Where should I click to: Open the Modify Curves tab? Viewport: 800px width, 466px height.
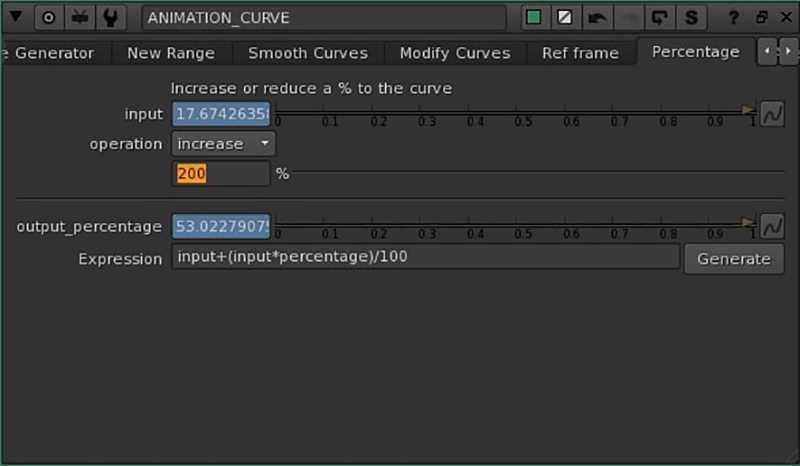(x=454, y=53)
